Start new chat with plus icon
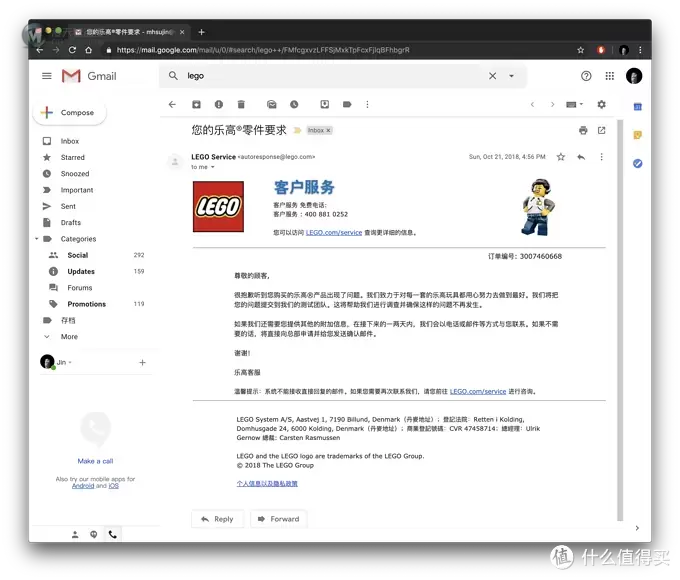Image resolution: width=680 pixels, height=580 pixels. [142, 362]
